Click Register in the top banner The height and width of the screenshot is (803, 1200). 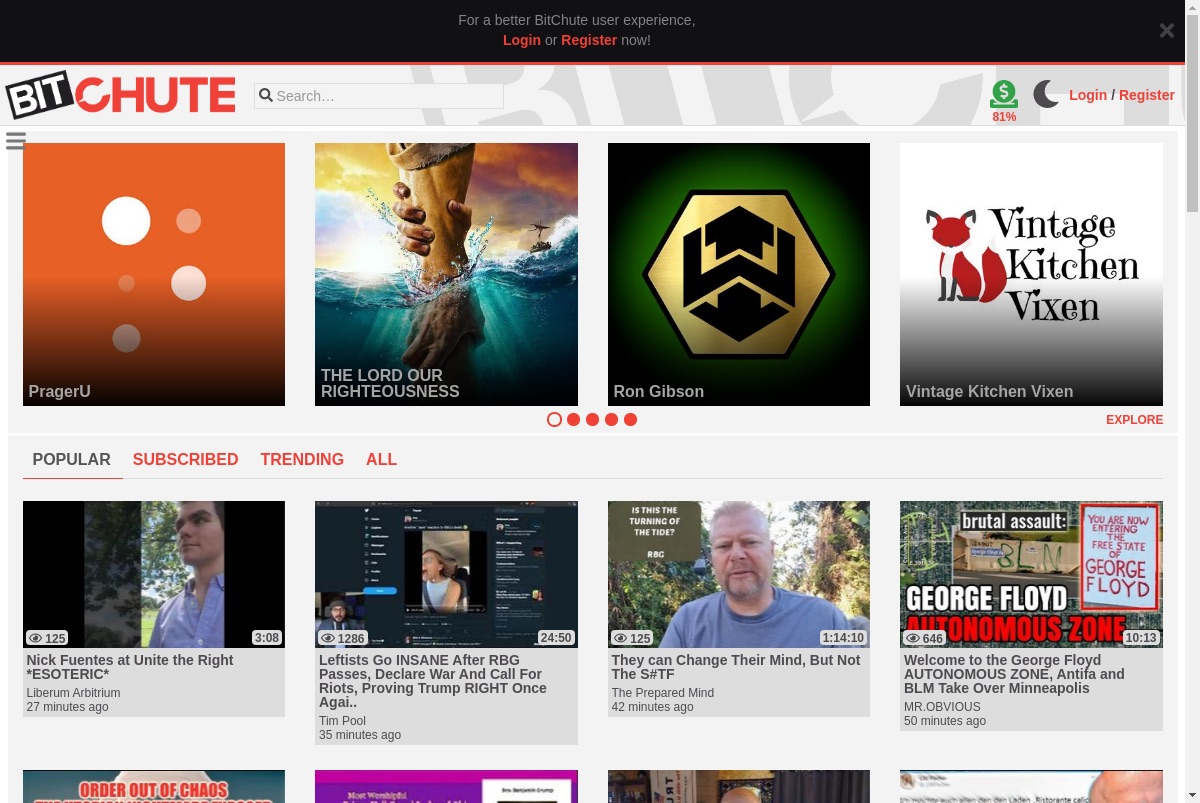click(589, 40)
